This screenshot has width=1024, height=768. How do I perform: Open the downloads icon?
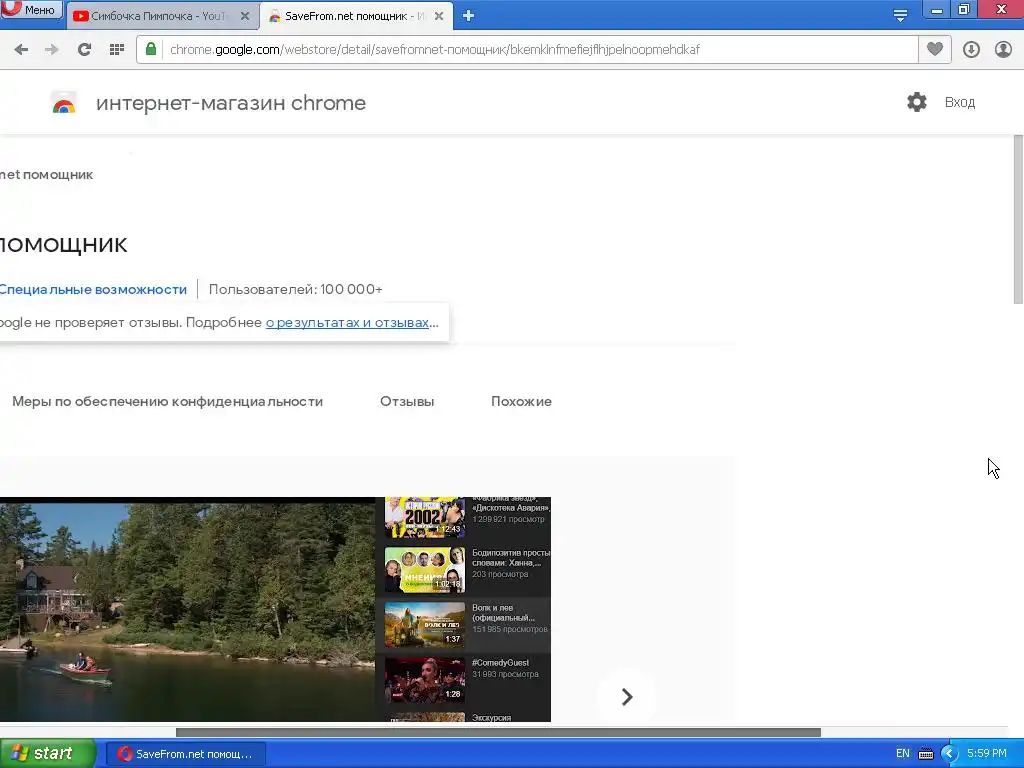[x=971, y=50]
